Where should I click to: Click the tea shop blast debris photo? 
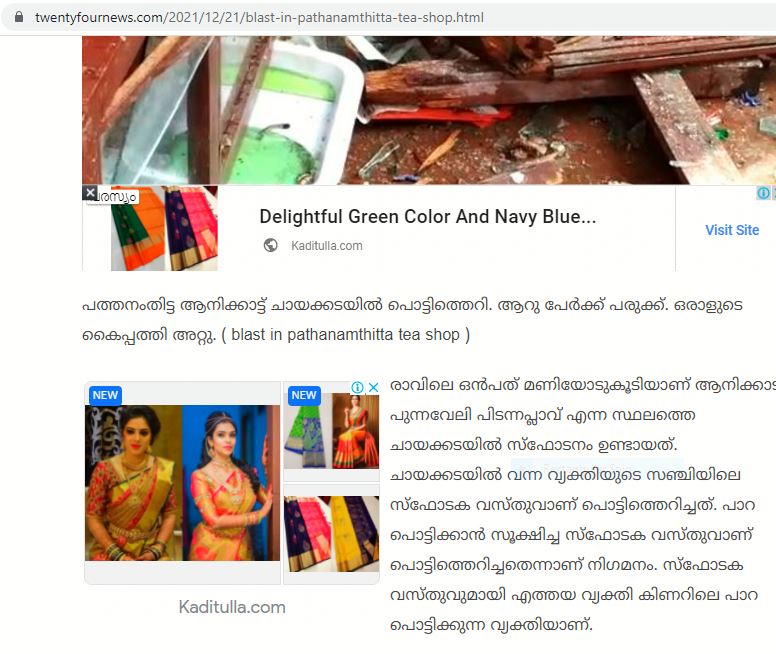pyautogui.click(x=429, y=110)
